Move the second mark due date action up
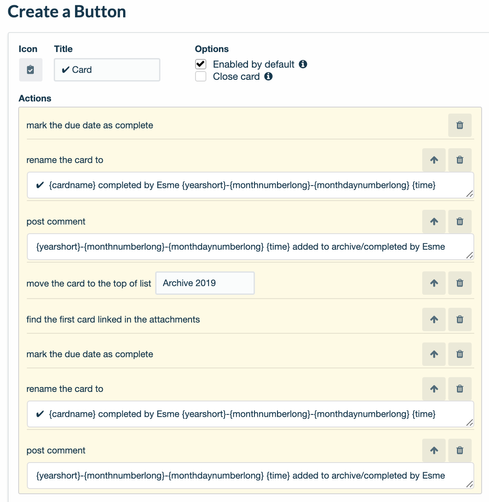 434,354
